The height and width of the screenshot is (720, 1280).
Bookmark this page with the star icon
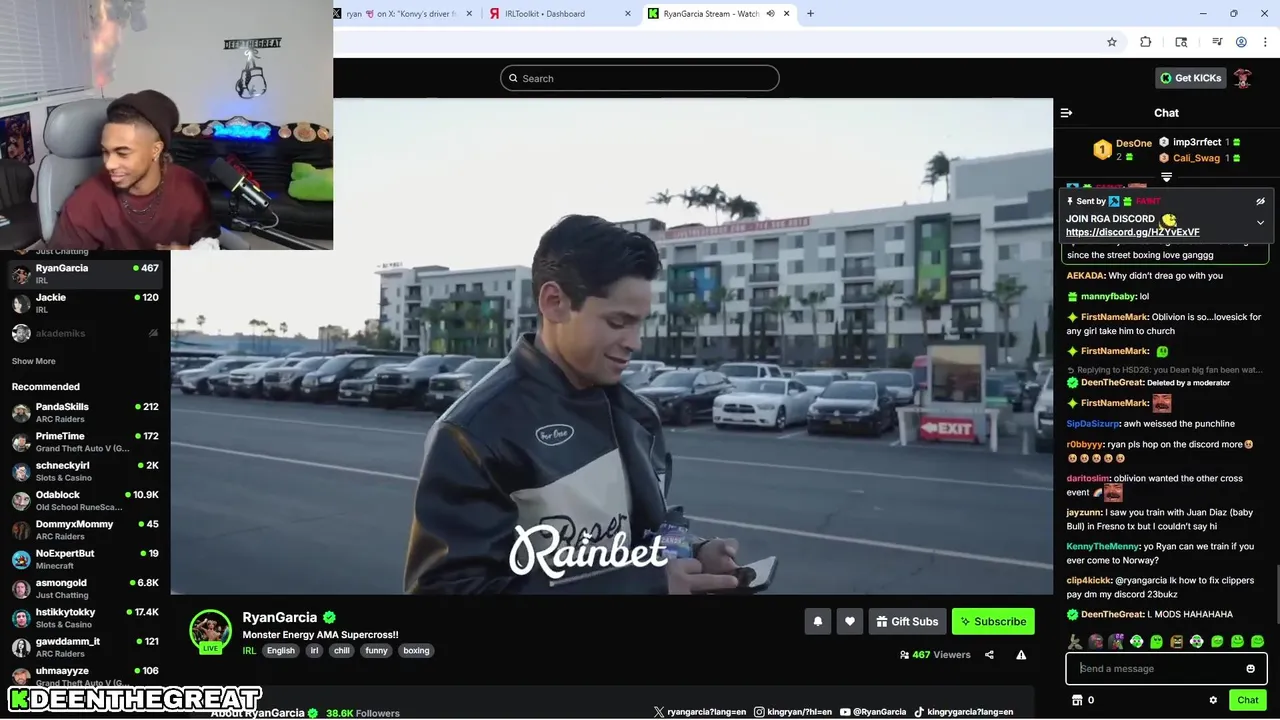[x=1111, y=42]
